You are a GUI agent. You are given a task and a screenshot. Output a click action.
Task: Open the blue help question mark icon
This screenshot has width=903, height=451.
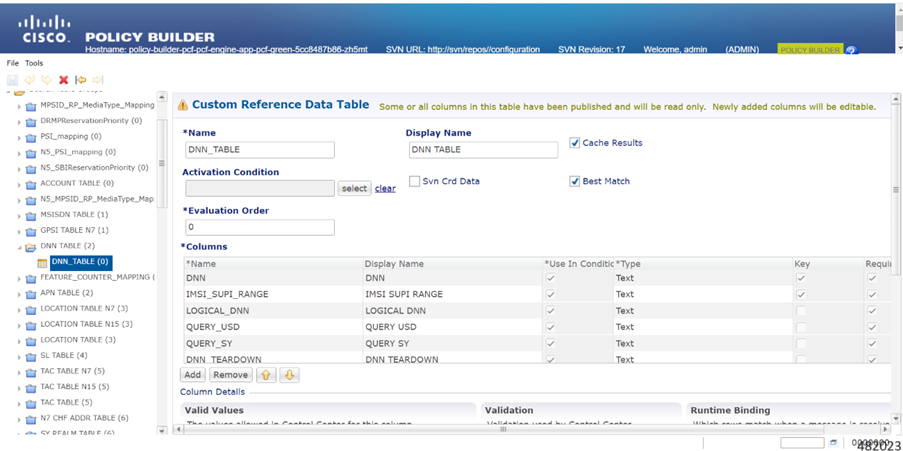pyautogui.click(x=851, y=50)
